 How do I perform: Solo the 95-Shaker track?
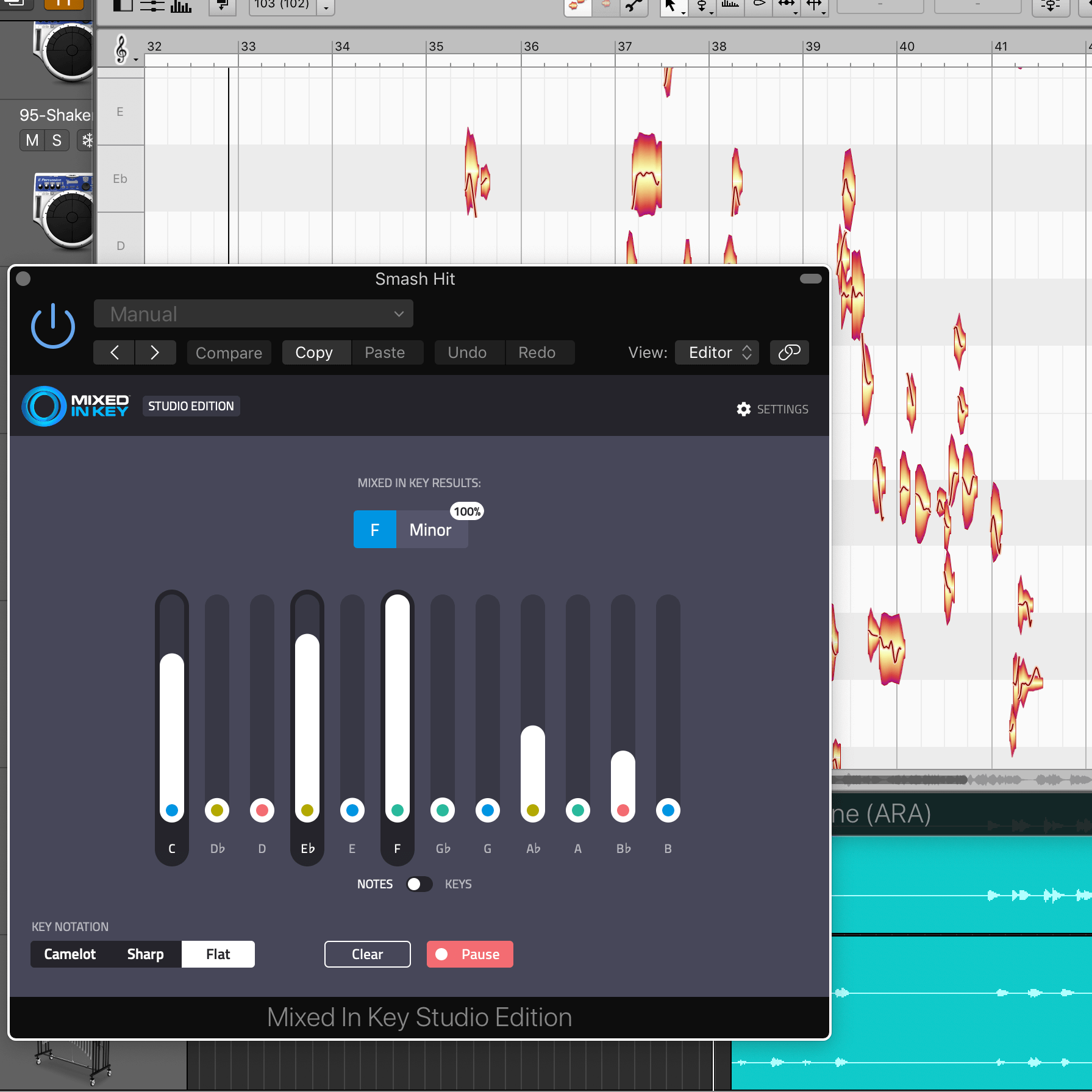pyautogui.click(x=57, y=140)
